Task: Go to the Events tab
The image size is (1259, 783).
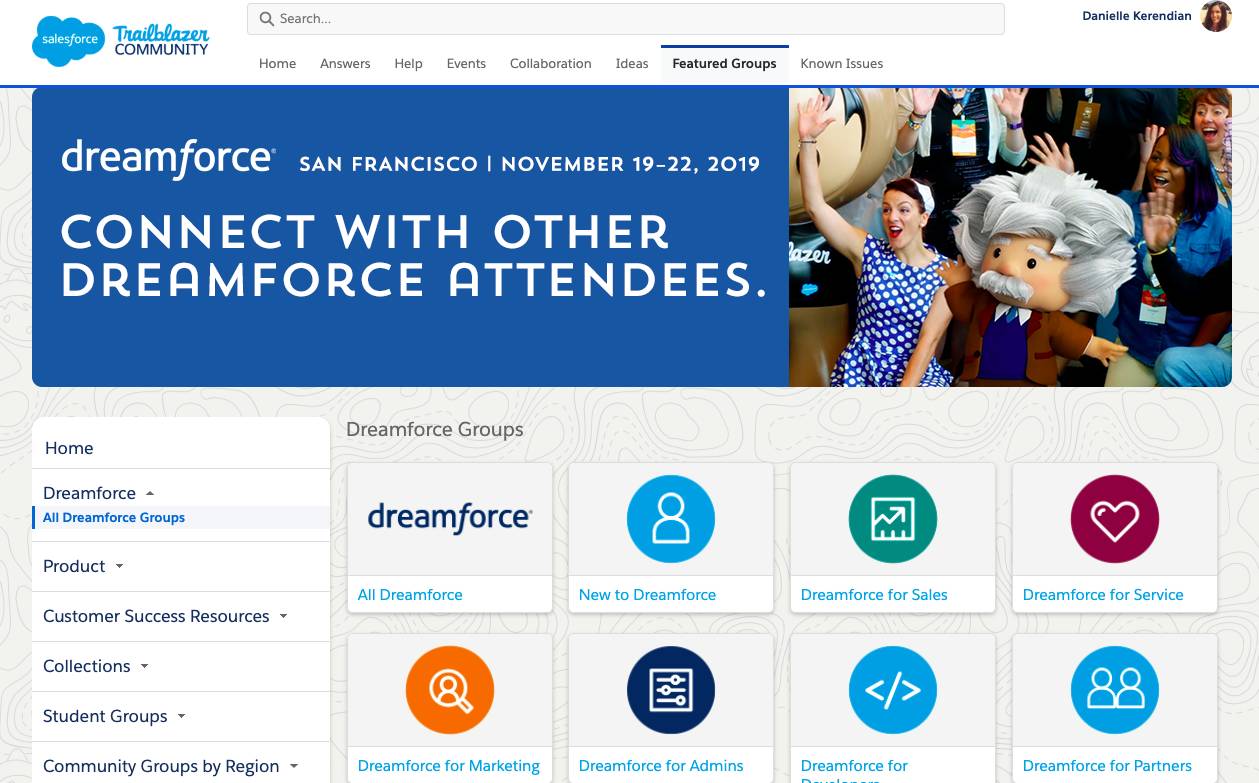Action: (x=466, y=63)
